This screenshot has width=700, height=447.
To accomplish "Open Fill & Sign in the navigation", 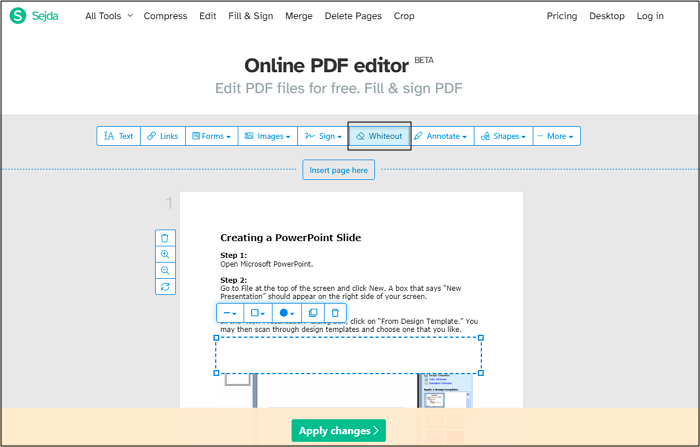I will pyautogui.click(x=250, y=16).
